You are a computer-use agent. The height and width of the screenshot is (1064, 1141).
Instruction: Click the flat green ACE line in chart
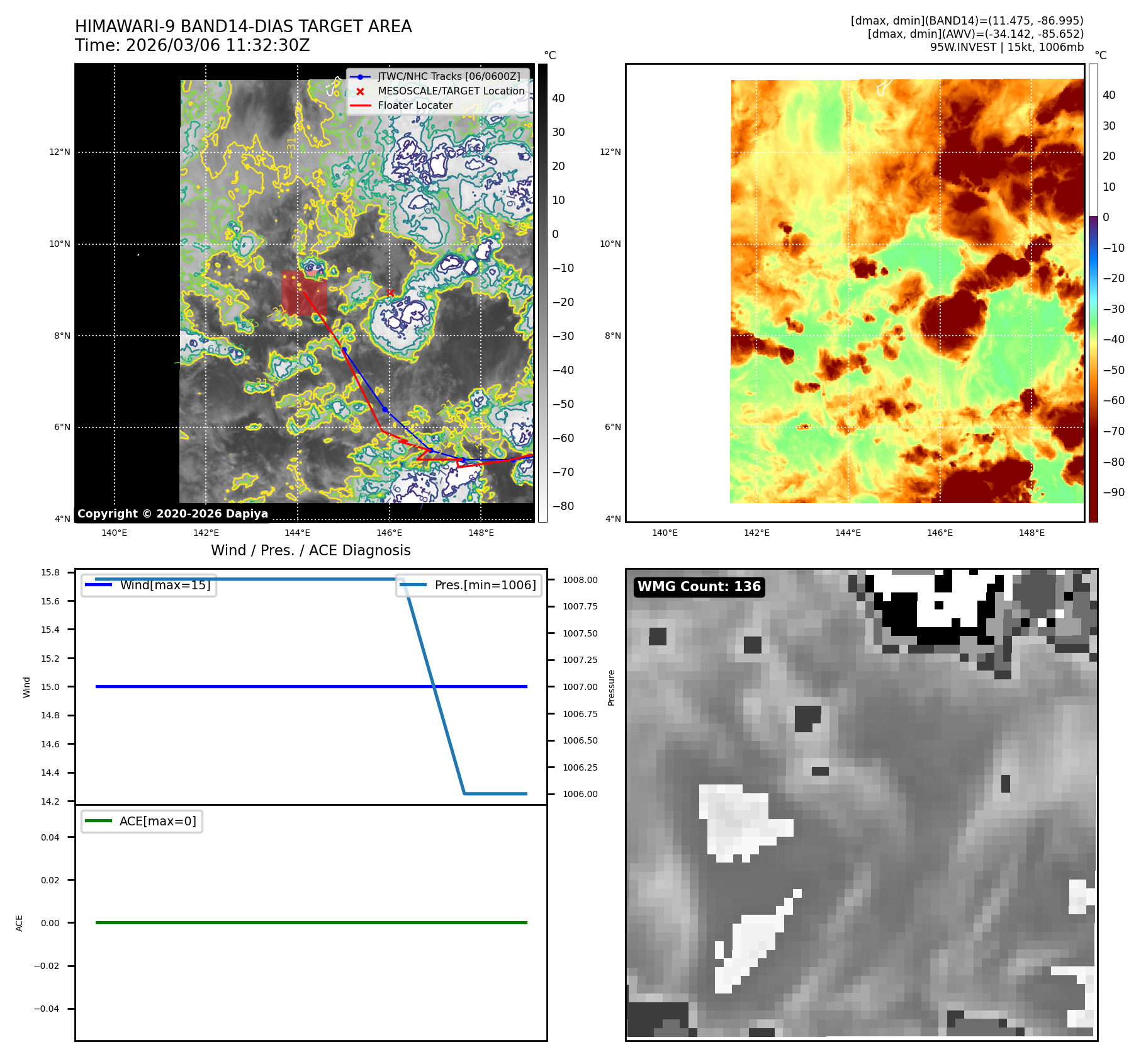(x=311, y=922)
